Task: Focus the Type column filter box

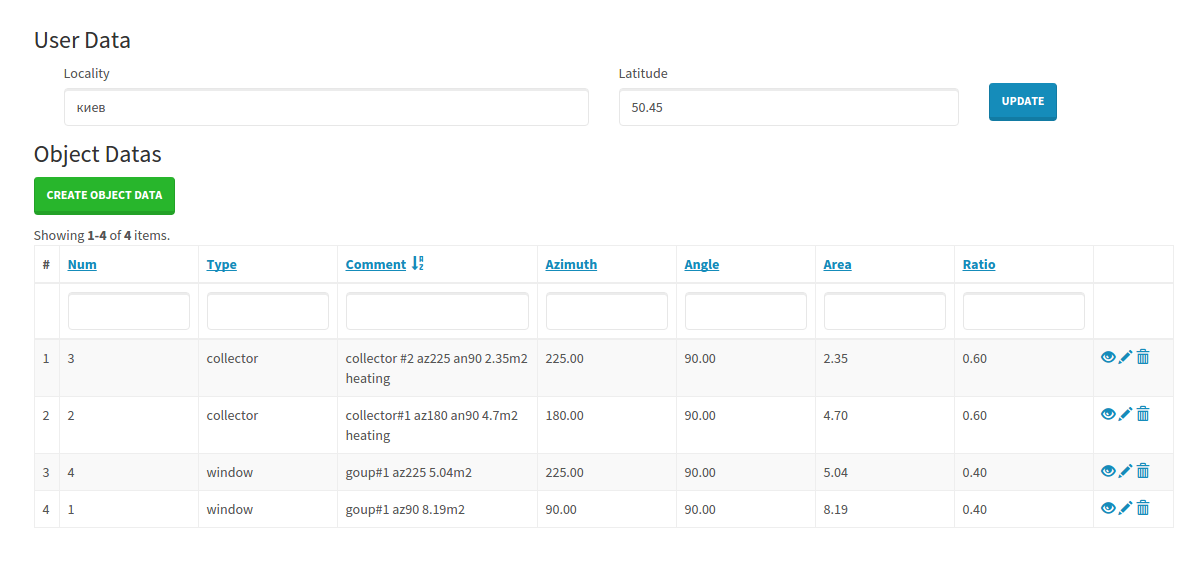Action: (x=268, y=311)
